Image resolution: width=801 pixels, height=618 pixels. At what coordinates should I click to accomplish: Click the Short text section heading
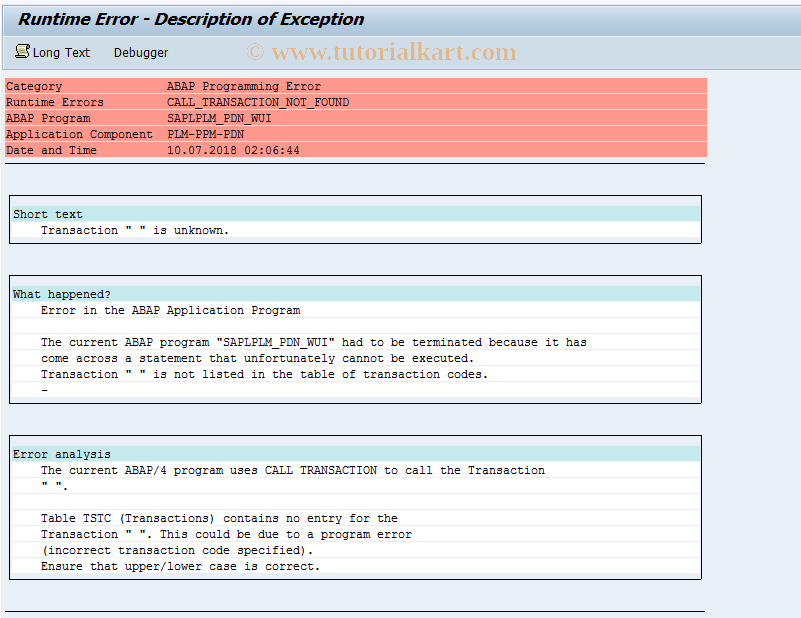pyautogui.click(x=48, y=214)
